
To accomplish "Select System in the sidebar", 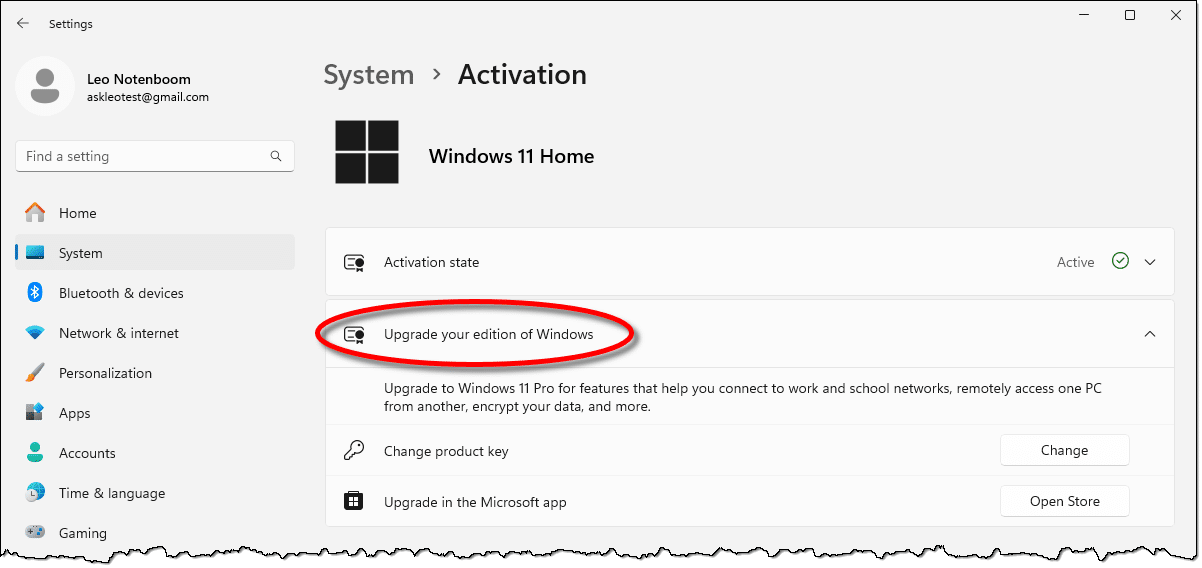I will click(x=80, y=253).
